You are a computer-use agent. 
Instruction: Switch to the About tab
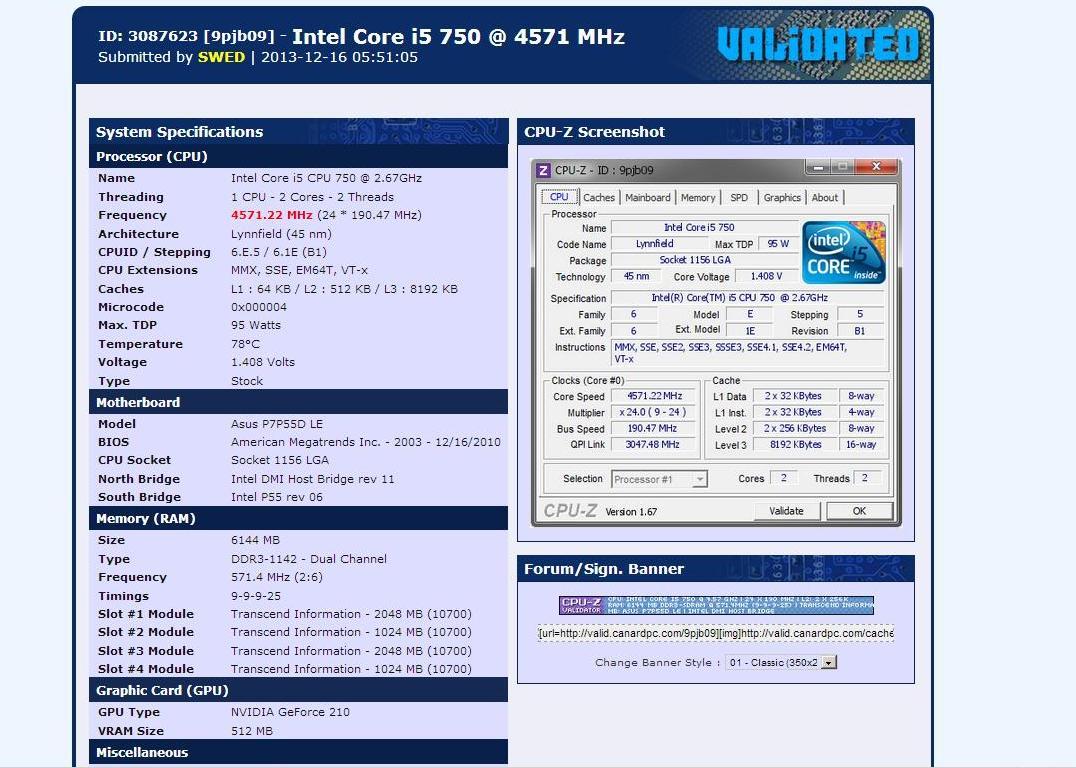pos(824,197)
